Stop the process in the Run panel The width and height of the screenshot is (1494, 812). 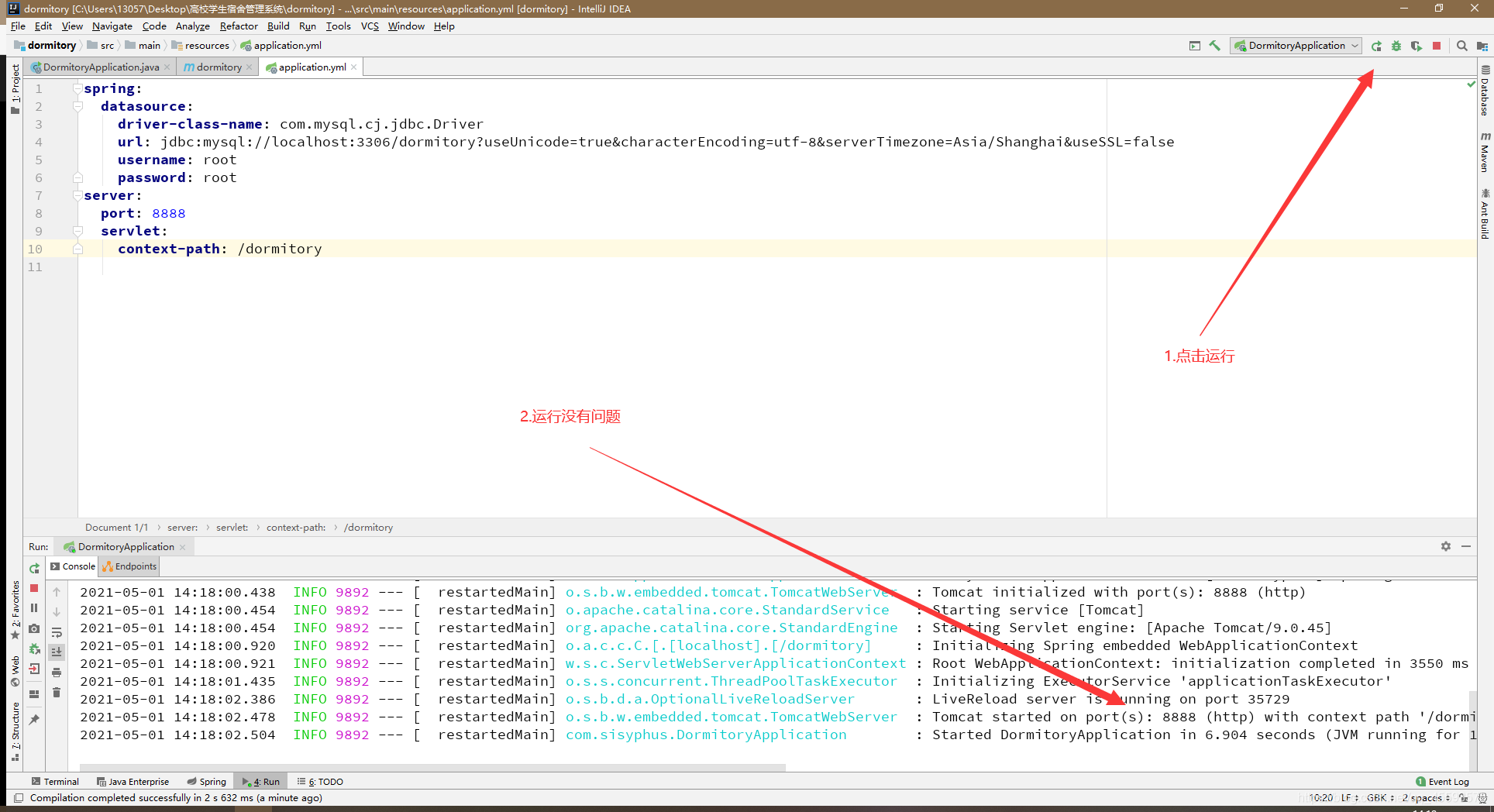(x=34, y=588)
